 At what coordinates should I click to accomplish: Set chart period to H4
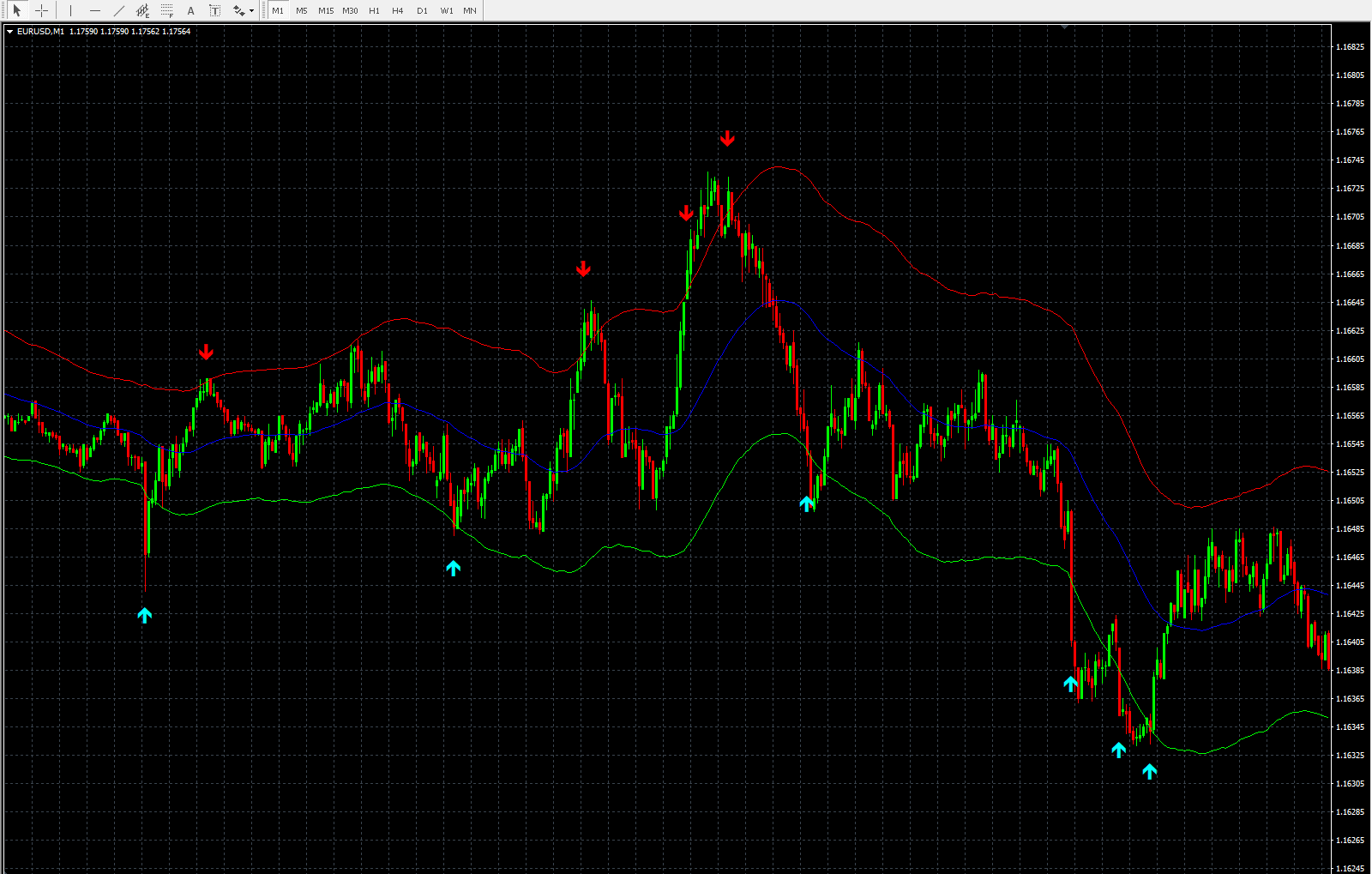398,11
